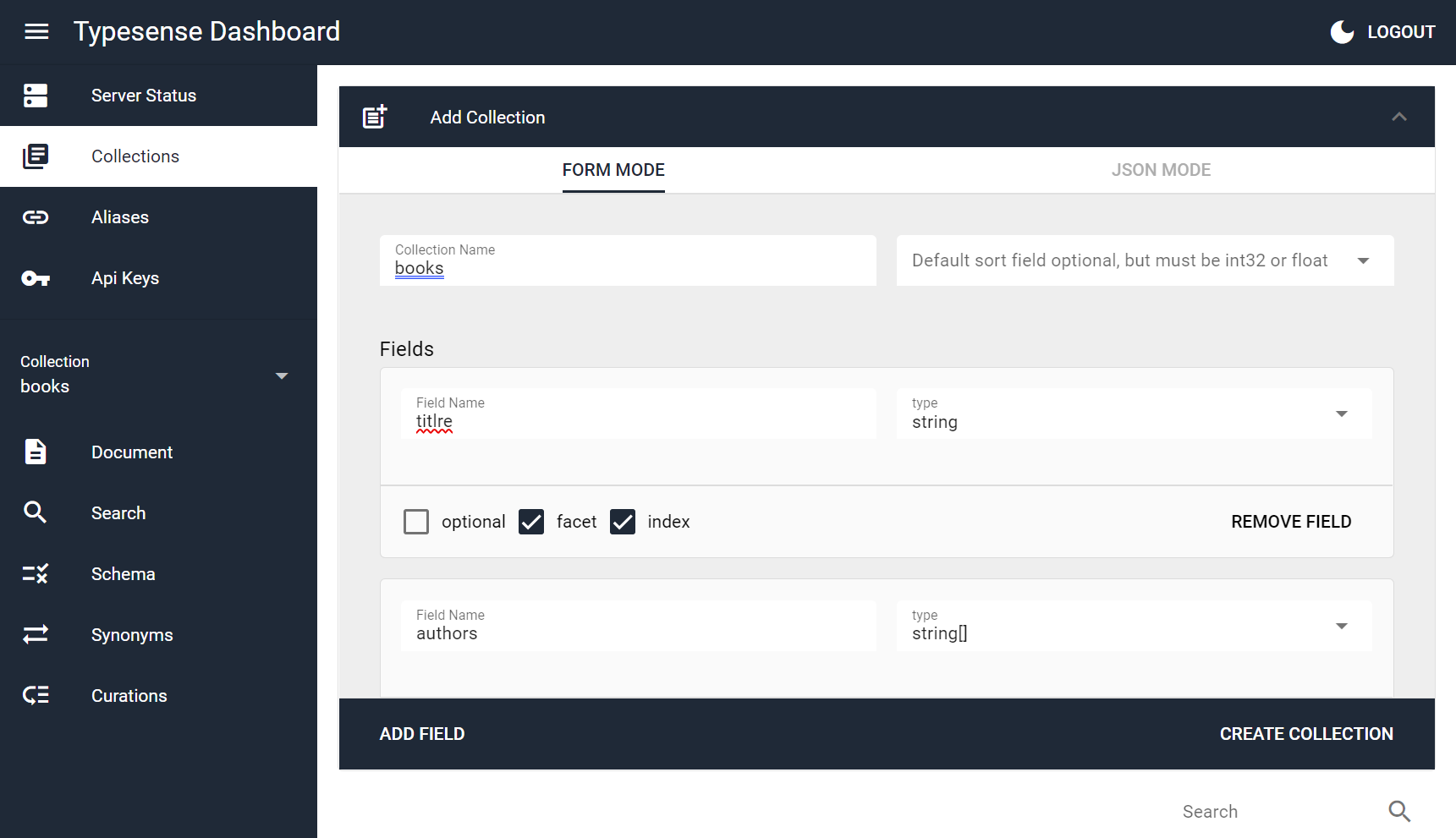Click REMOVE FIELD for titlre field
The width and height of the screenshot is (1456, 838).
(1291, 522)
